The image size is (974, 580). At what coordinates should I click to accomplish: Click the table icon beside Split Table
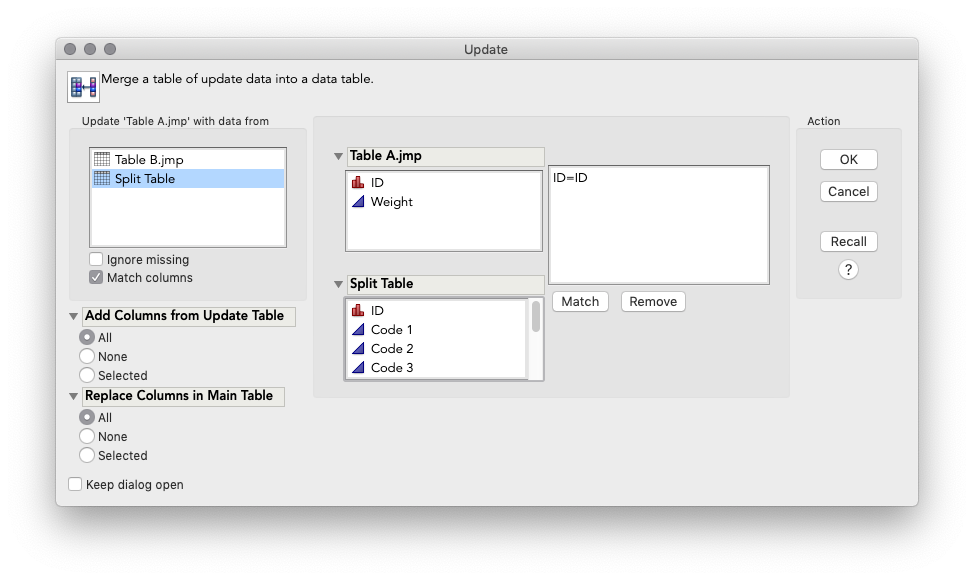point(102,179)
